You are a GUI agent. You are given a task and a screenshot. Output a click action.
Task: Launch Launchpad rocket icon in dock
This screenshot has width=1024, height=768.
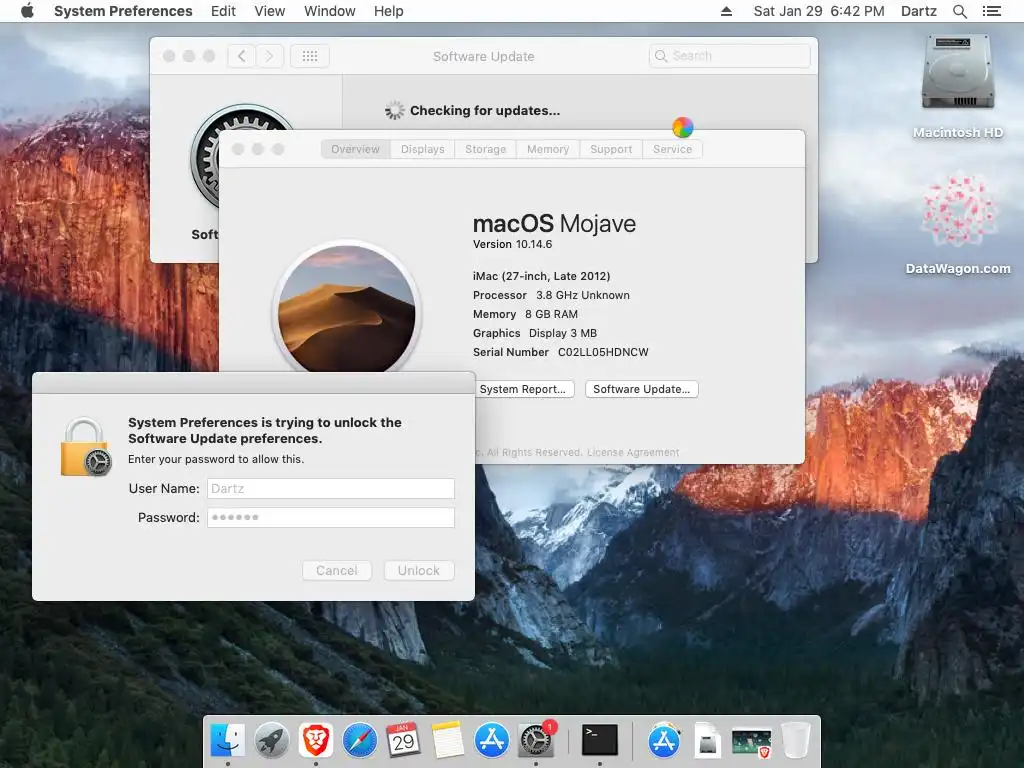pos(272,741)
